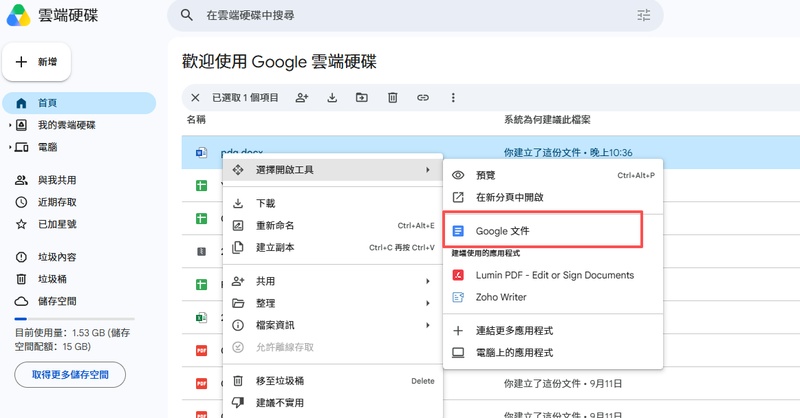Expand the 共用 submenu arrow
This screenshot has height=418, width=800.
pos(428,281)
